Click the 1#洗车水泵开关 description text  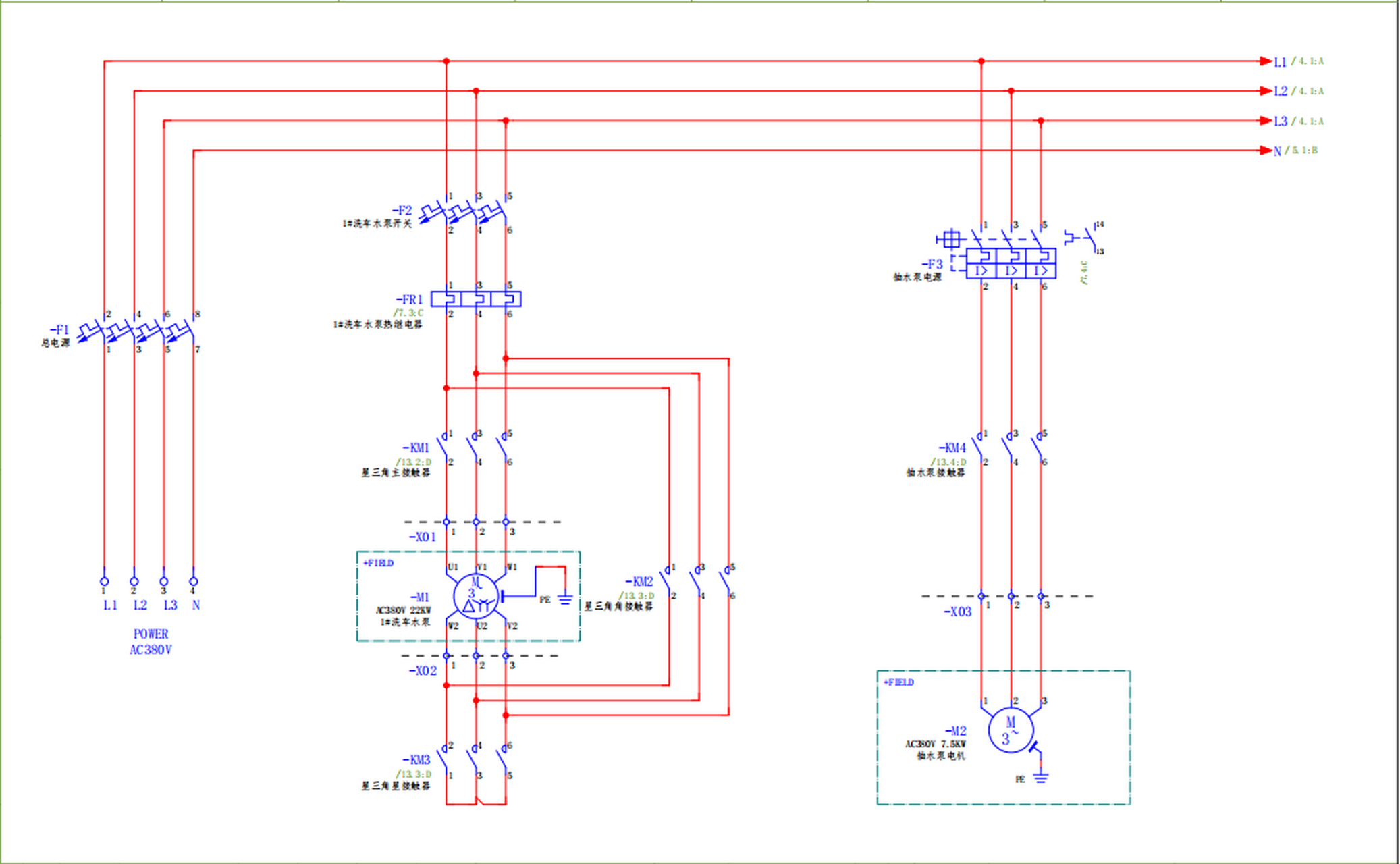377,223
